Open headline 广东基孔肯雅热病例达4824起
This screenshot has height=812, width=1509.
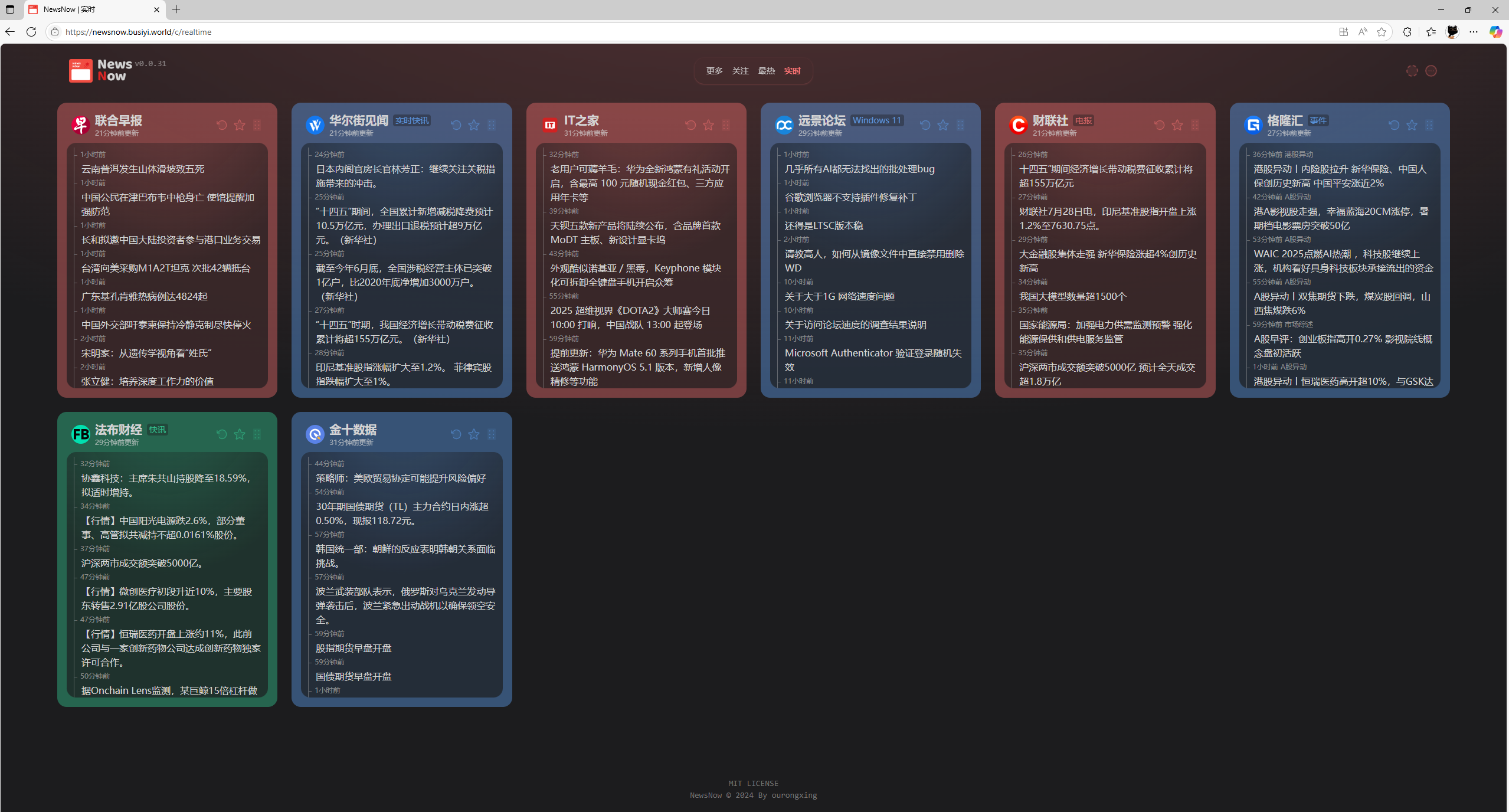tap(145, 297)
